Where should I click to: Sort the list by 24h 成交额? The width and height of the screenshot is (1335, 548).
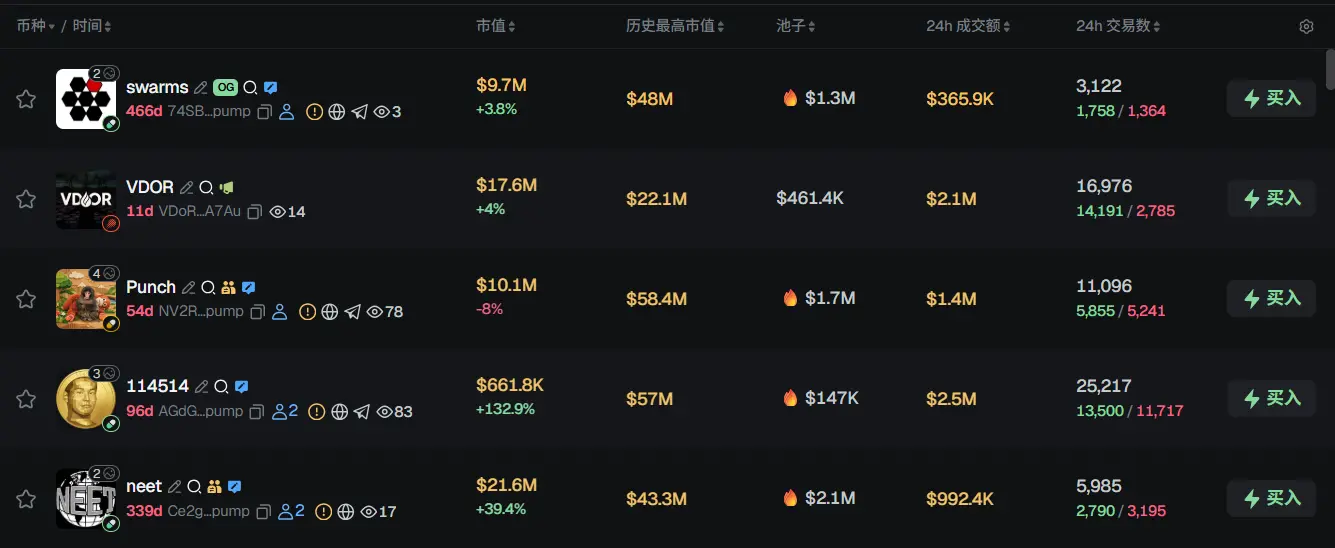coord(969,26)
